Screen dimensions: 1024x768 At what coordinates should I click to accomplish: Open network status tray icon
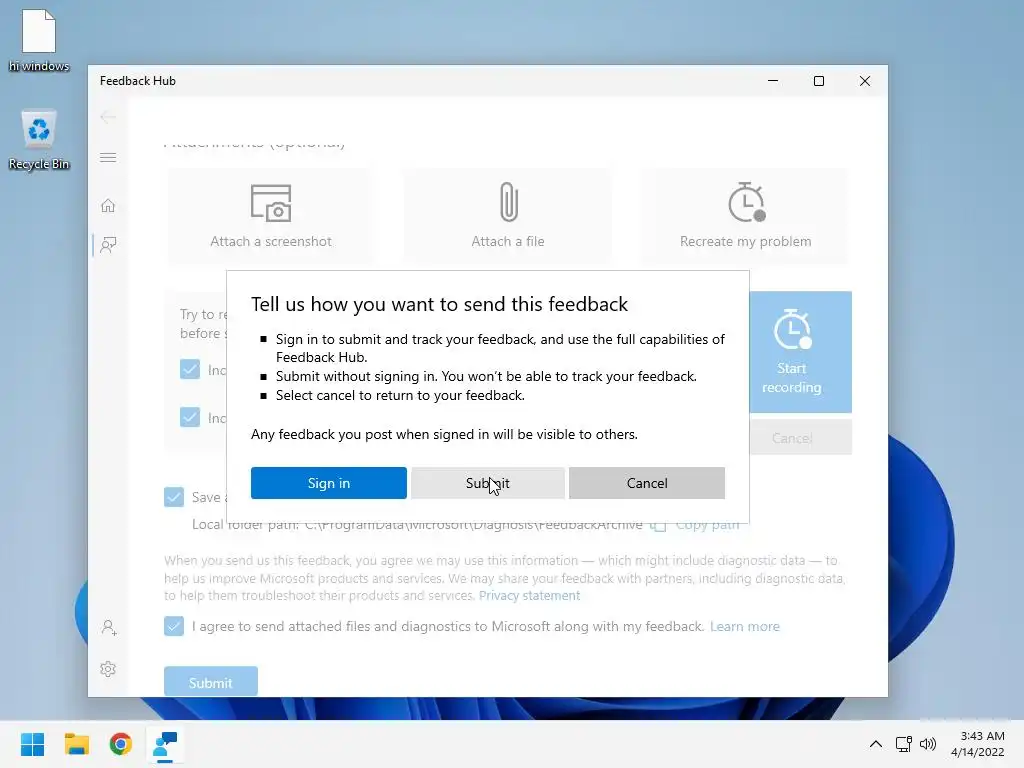point(904,744)
